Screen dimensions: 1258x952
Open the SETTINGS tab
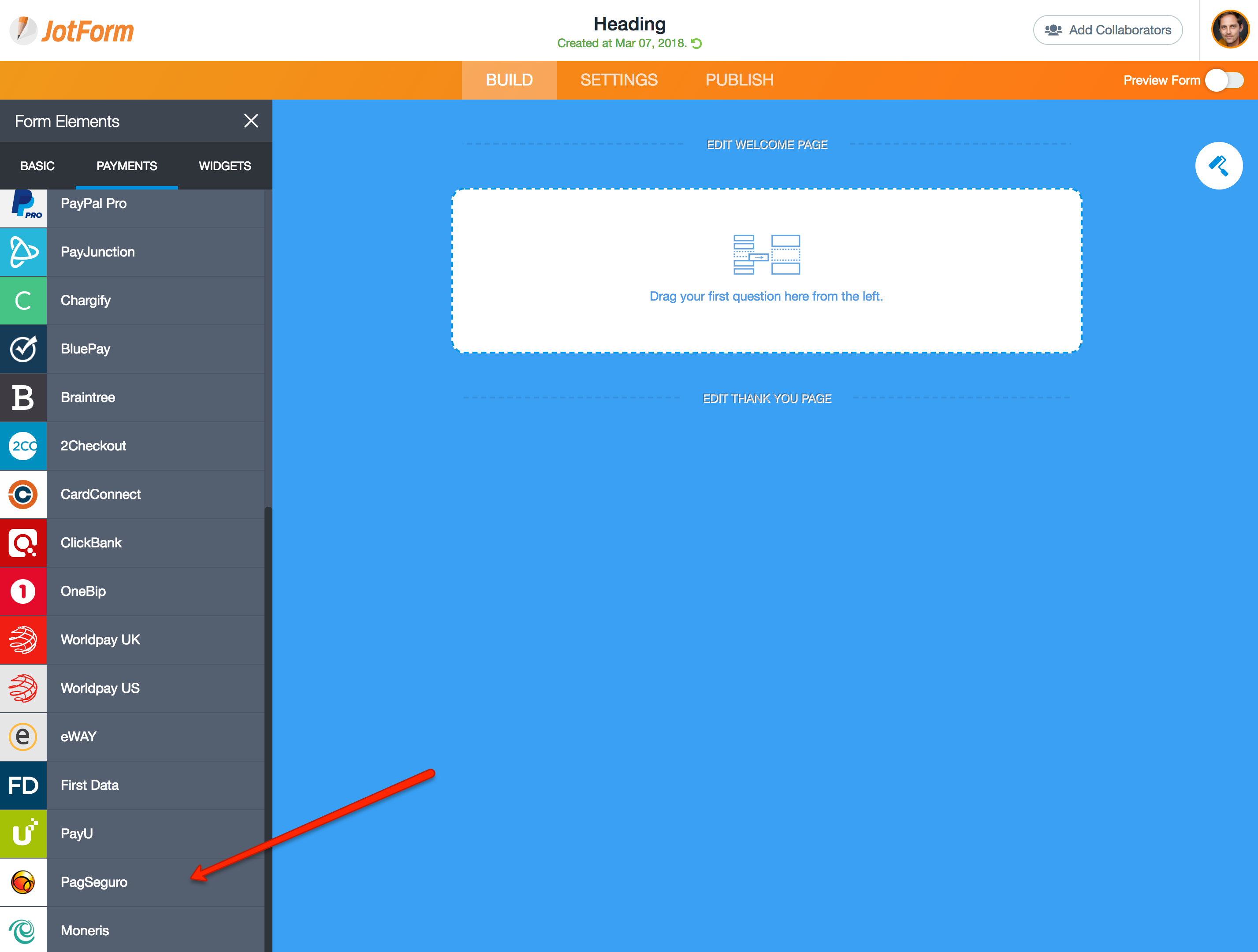[x=619, y=80]
